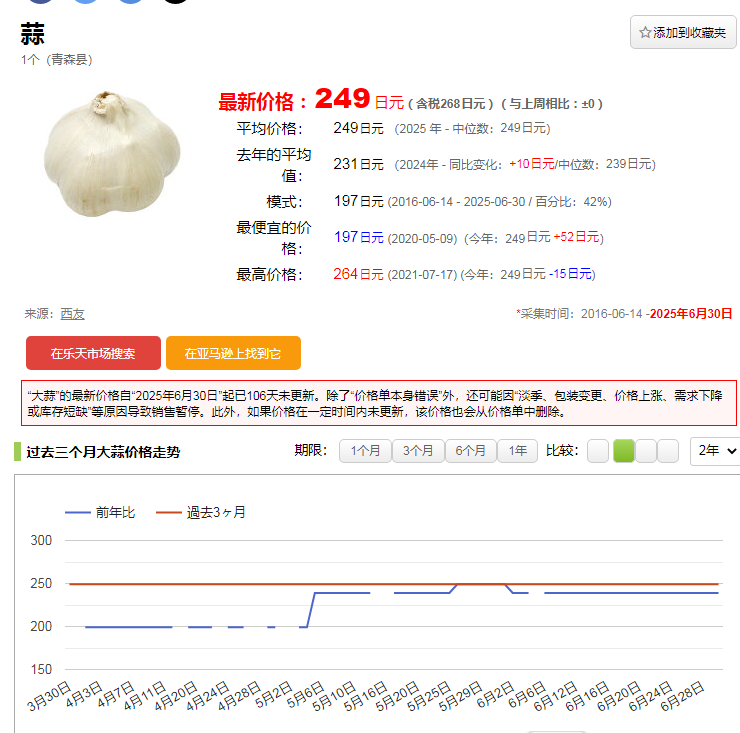Click the red-bordered not-updated warning notice
The image size is (740, 733).
[x=378, y=403]
